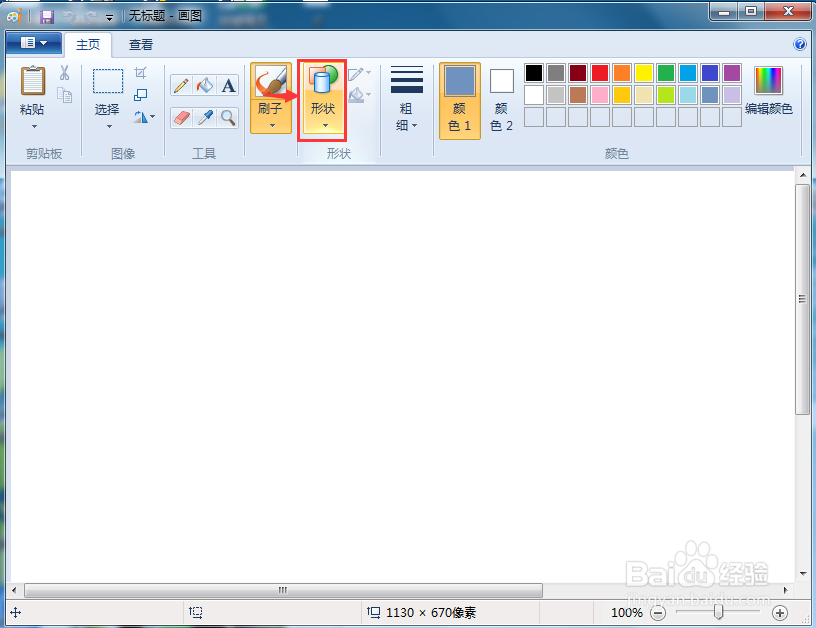Expand the Size dropdown arrow
Screen dimensions: 816x628
414,125
